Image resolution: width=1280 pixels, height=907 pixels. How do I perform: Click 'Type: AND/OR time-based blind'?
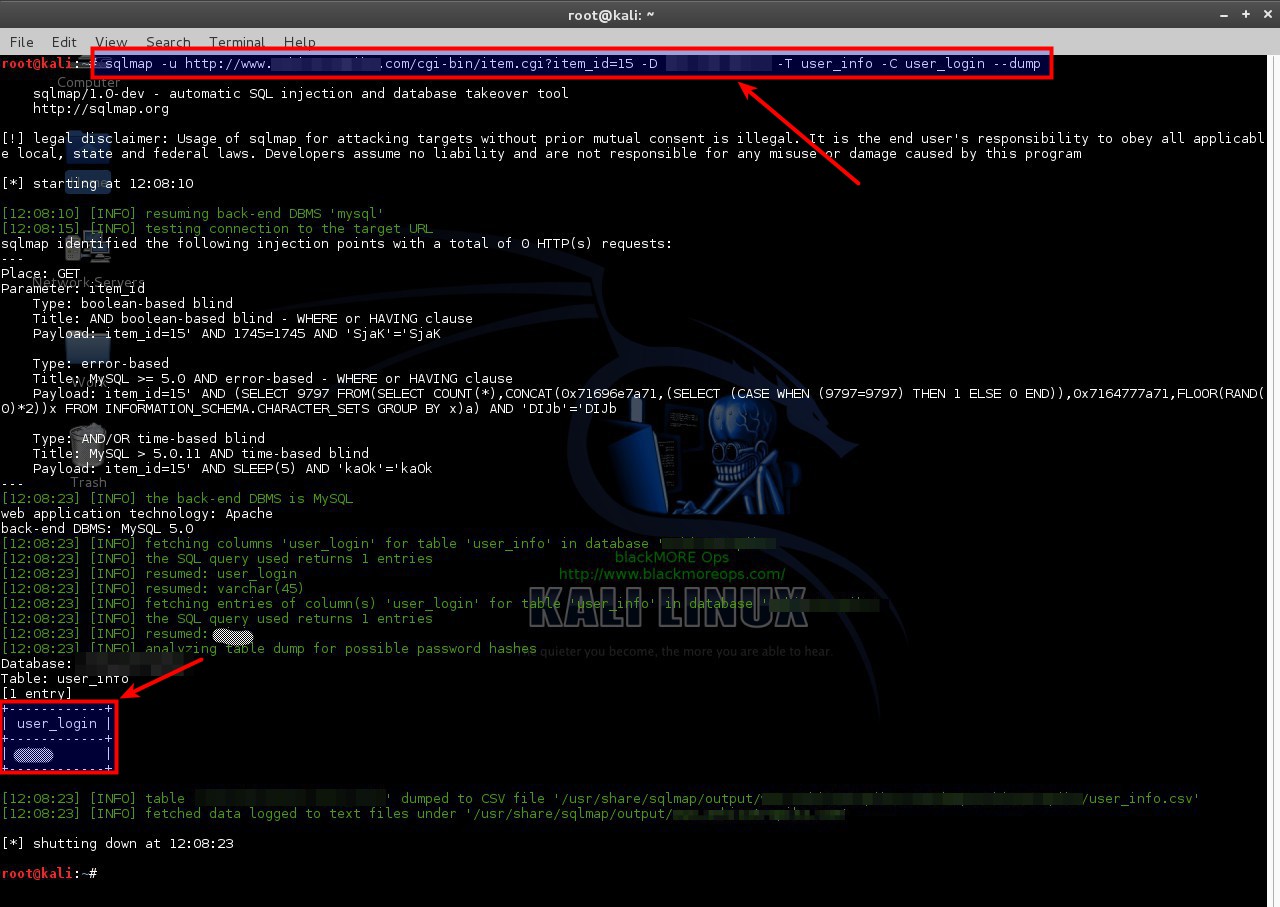click(x=149, y=439)
